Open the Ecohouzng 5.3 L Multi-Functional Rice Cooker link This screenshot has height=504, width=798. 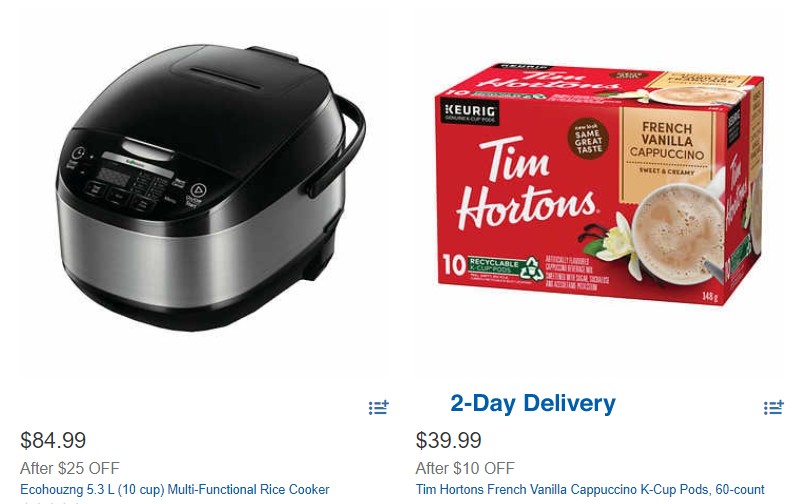175,489
